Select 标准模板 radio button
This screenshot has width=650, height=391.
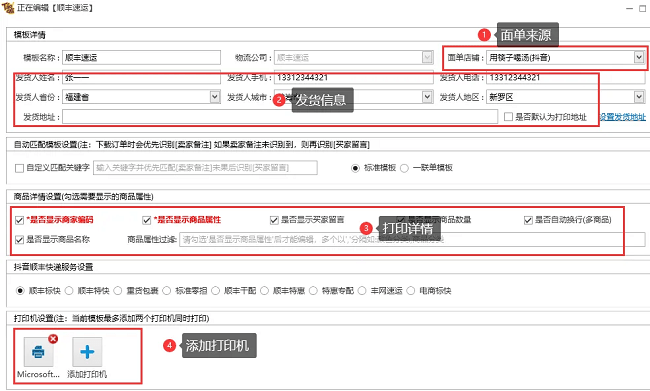coord(355,168)
